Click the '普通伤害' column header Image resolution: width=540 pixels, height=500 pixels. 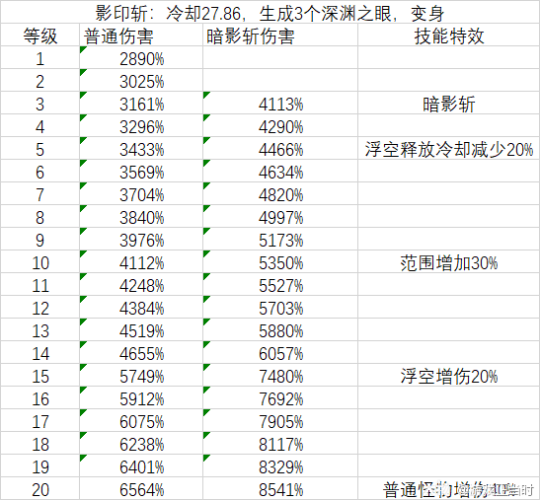tap(141, 35)
